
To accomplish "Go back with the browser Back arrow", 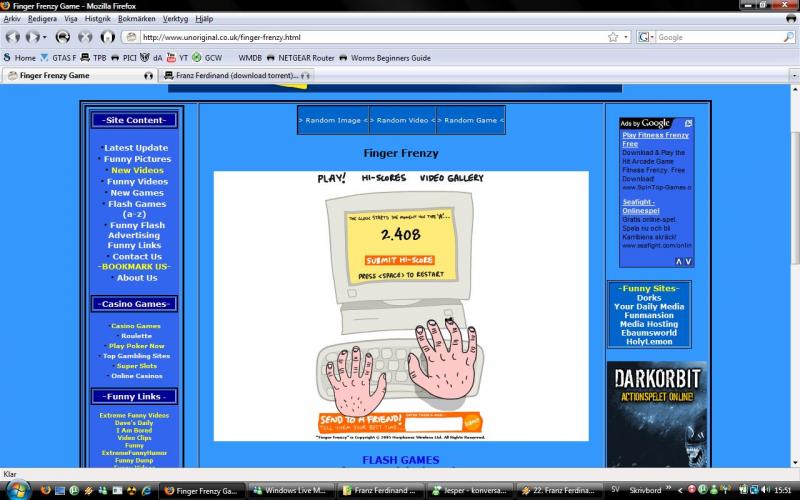I will click(13, 37).
